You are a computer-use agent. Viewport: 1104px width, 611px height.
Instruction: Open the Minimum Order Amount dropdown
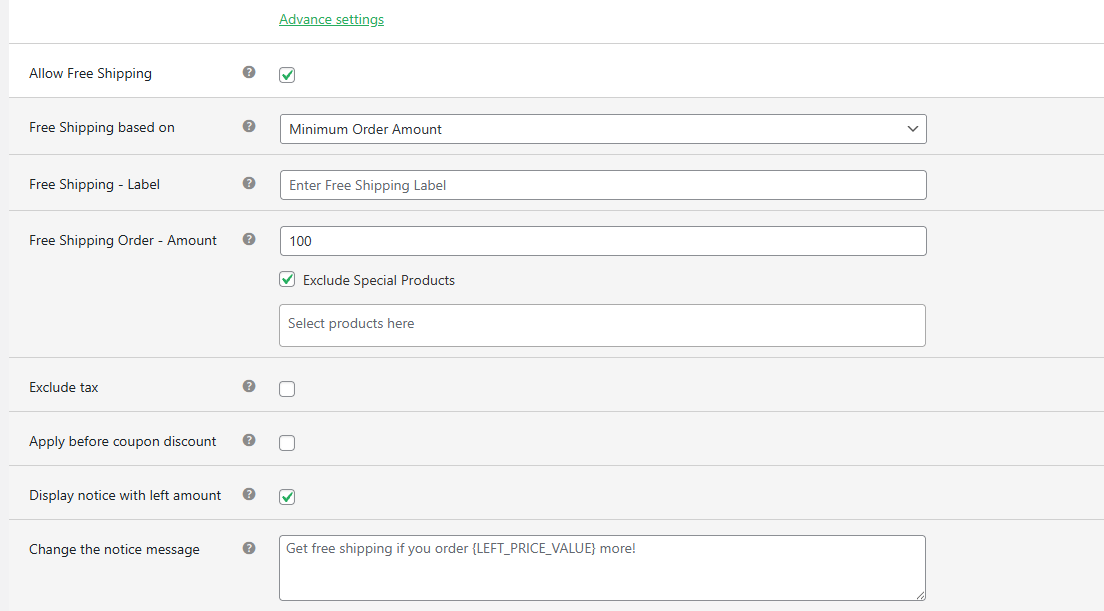point(602,129)
